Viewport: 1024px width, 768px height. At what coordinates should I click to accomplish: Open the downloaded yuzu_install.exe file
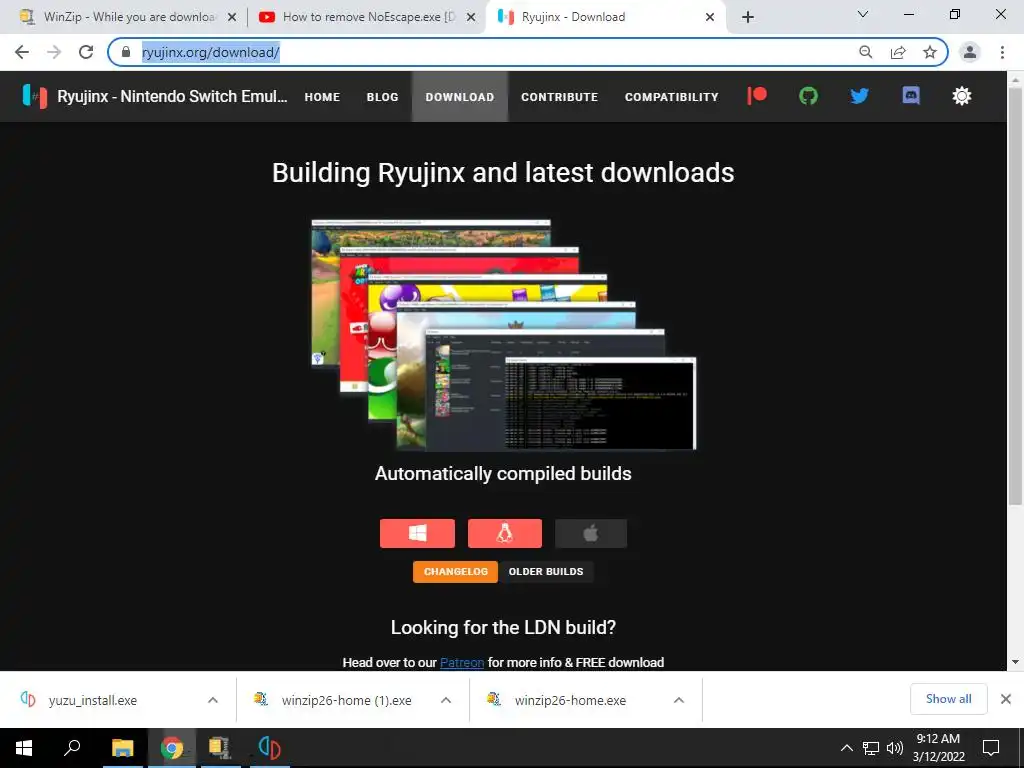[93, 700]
